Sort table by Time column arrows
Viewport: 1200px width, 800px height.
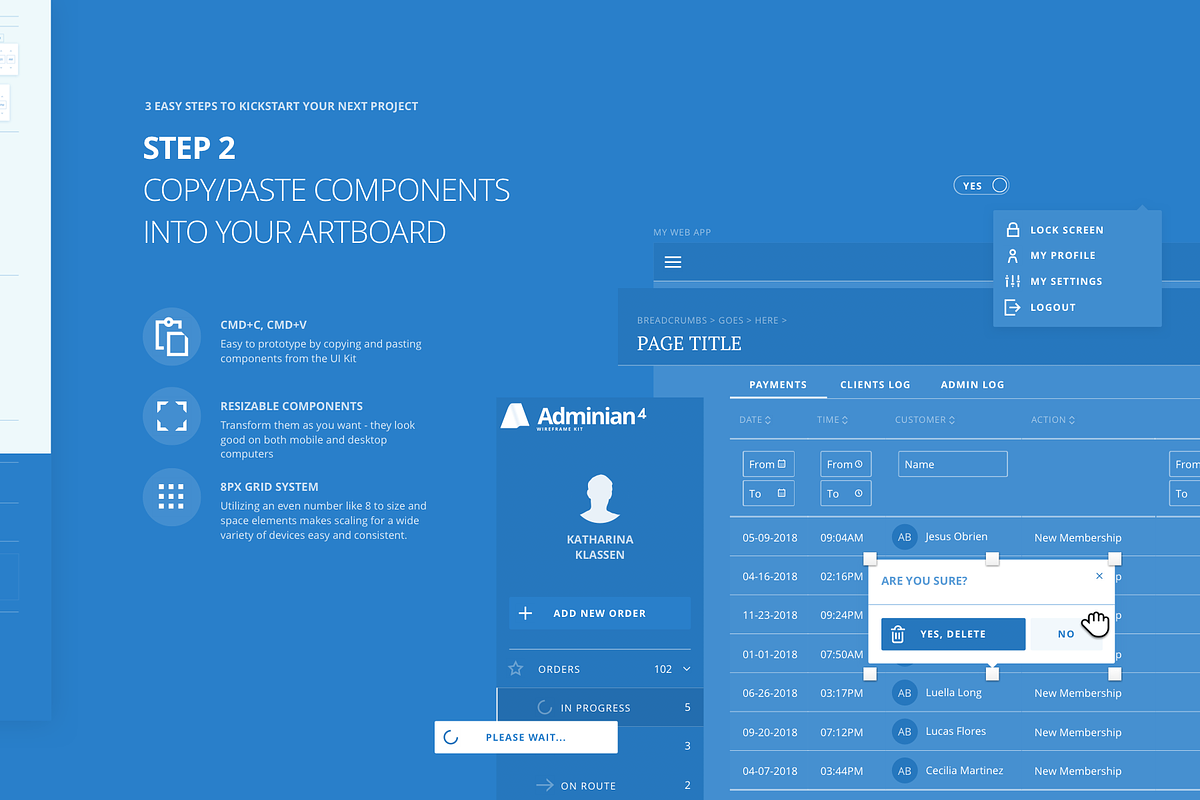[845, 420]
